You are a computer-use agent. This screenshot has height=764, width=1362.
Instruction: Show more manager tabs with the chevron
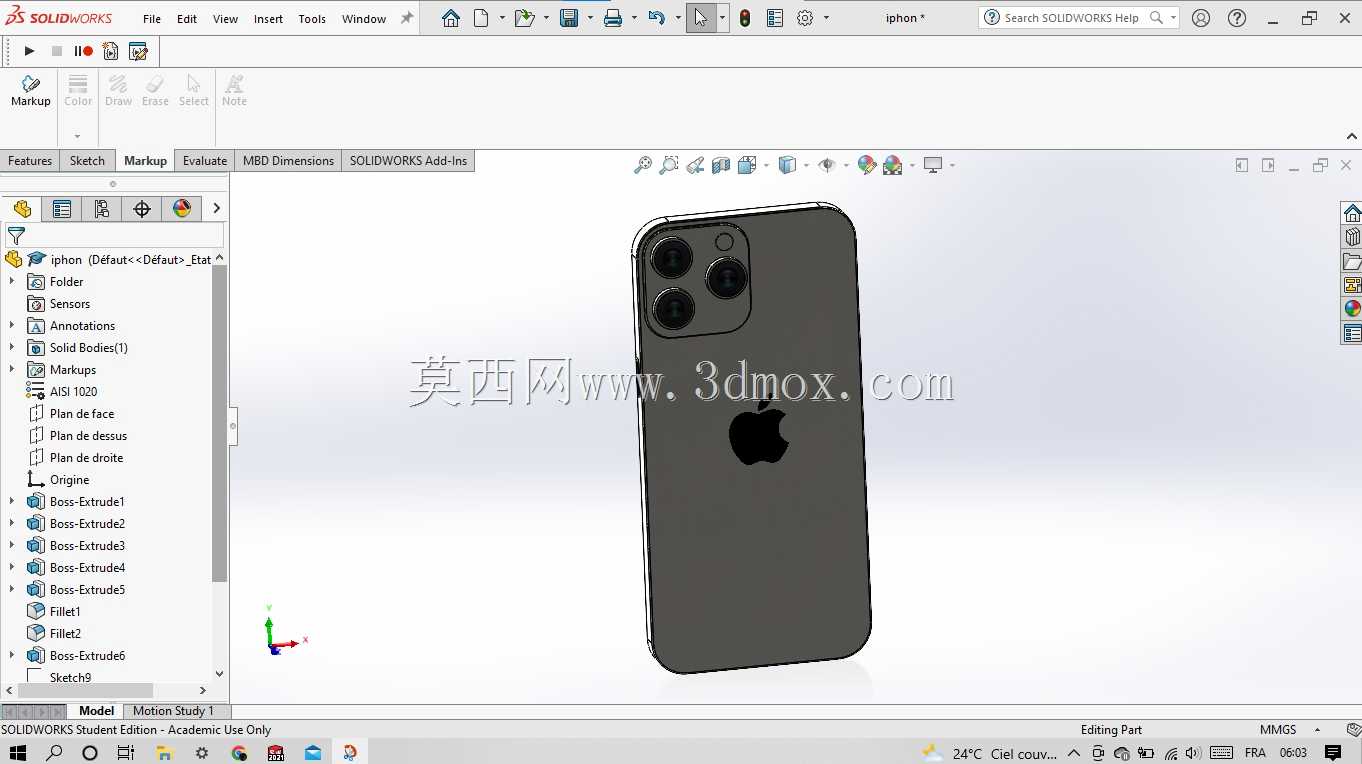[216, 208]
